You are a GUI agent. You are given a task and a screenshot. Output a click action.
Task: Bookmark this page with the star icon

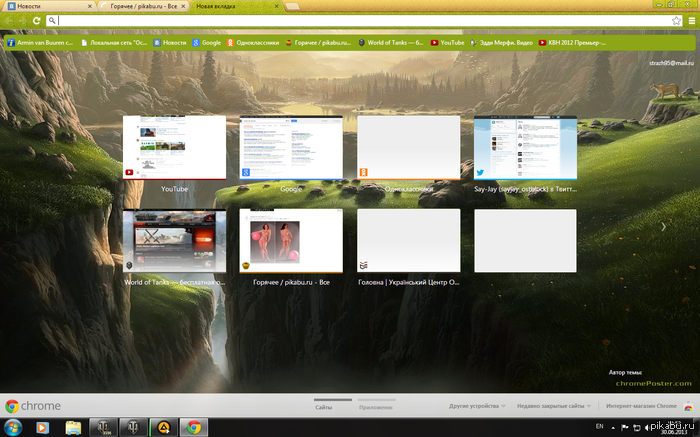(676, 21)
